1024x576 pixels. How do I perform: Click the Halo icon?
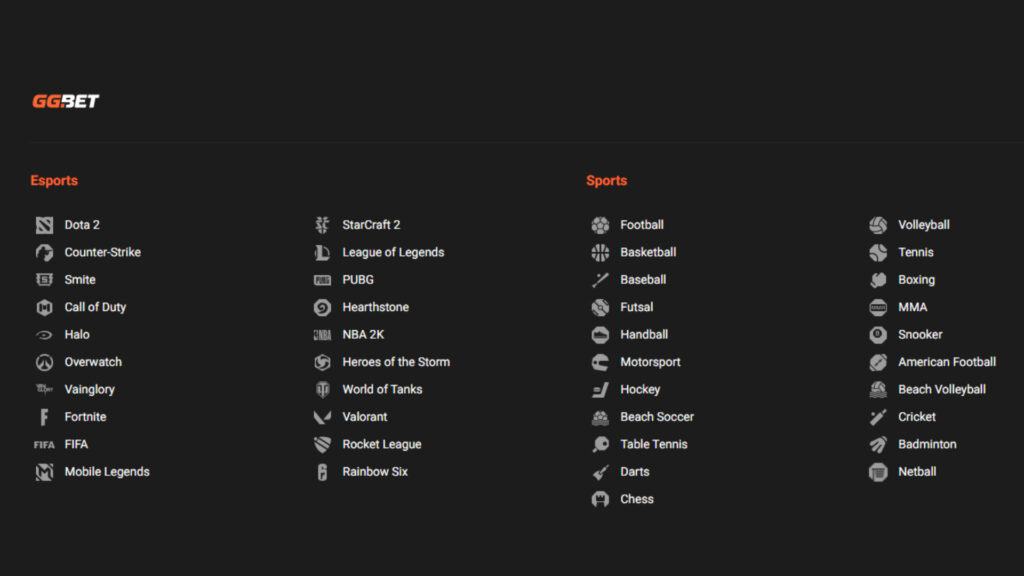pos(44,335)
